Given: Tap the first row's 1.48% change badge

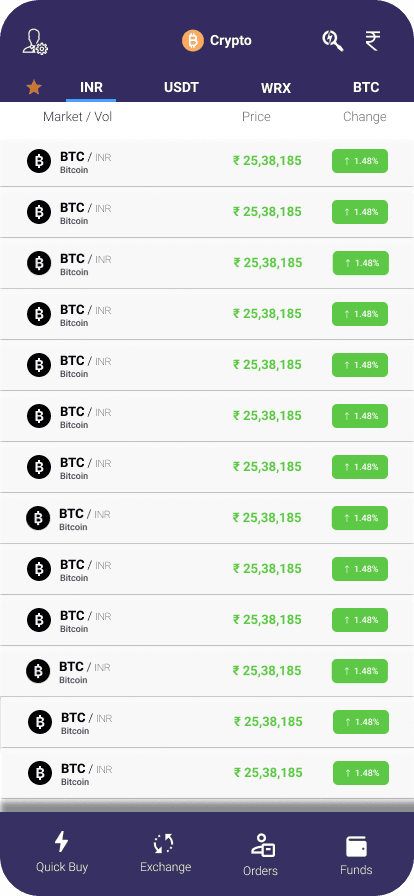Looking at the screenshot, I should [x=360, y=161].
